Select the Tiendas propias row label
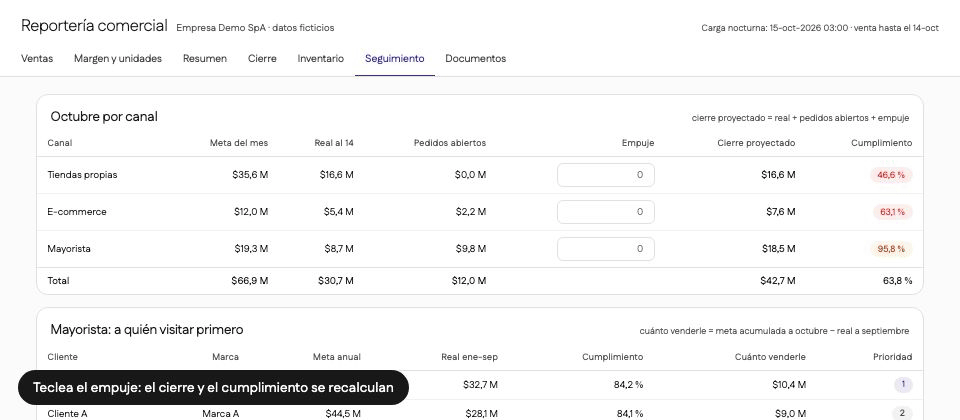Viewport: 960px width, 420px height. coord(82,175)
